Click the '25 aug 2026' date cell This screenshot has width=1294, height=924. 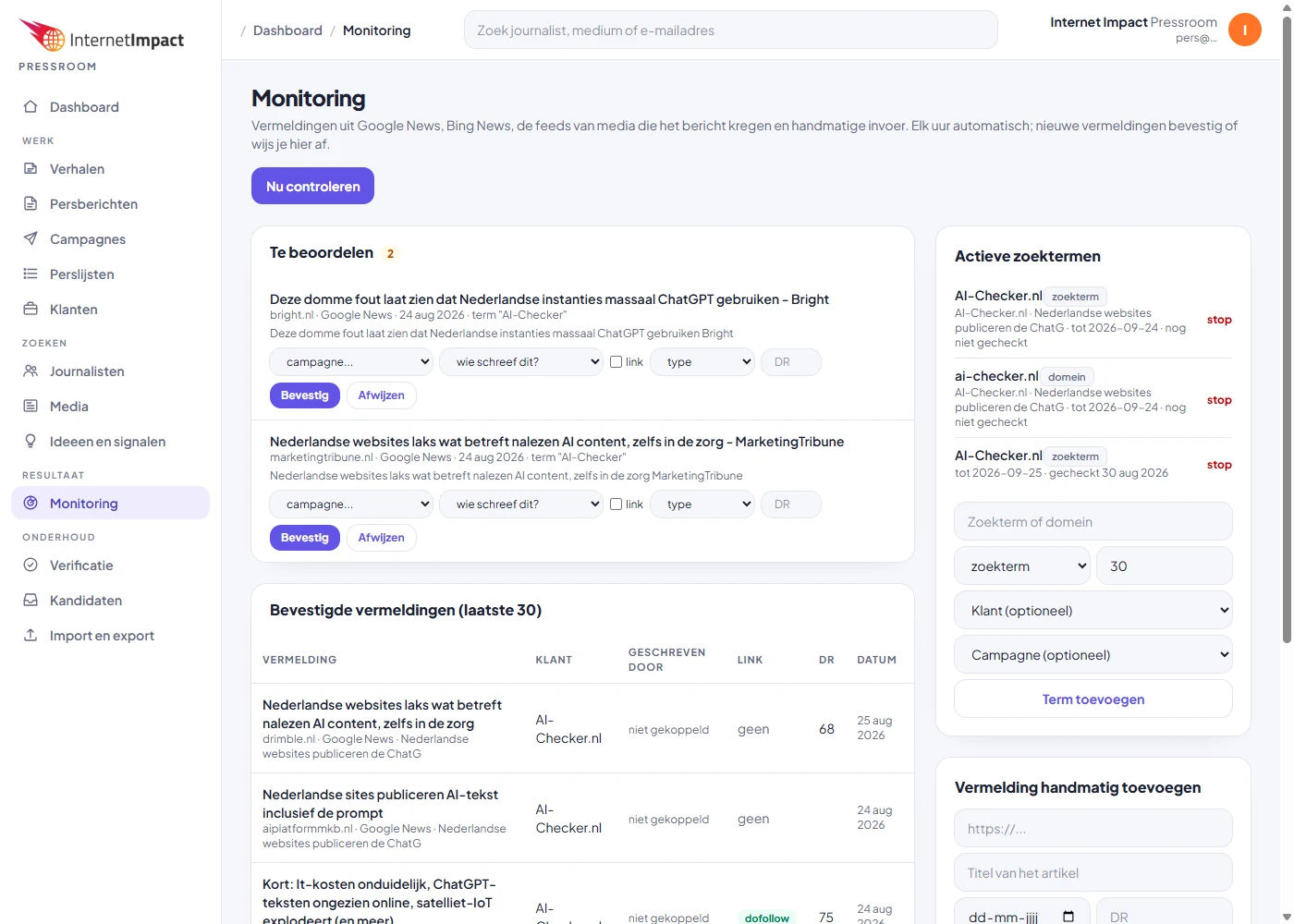pyautogui.click(x=874, y=728)
